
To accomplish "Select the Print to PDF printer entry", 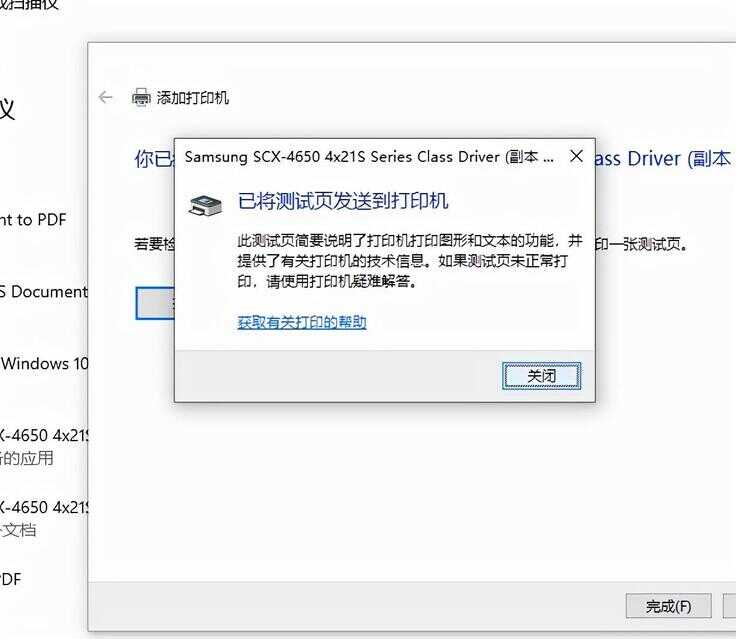I will (x=33, y=220).
